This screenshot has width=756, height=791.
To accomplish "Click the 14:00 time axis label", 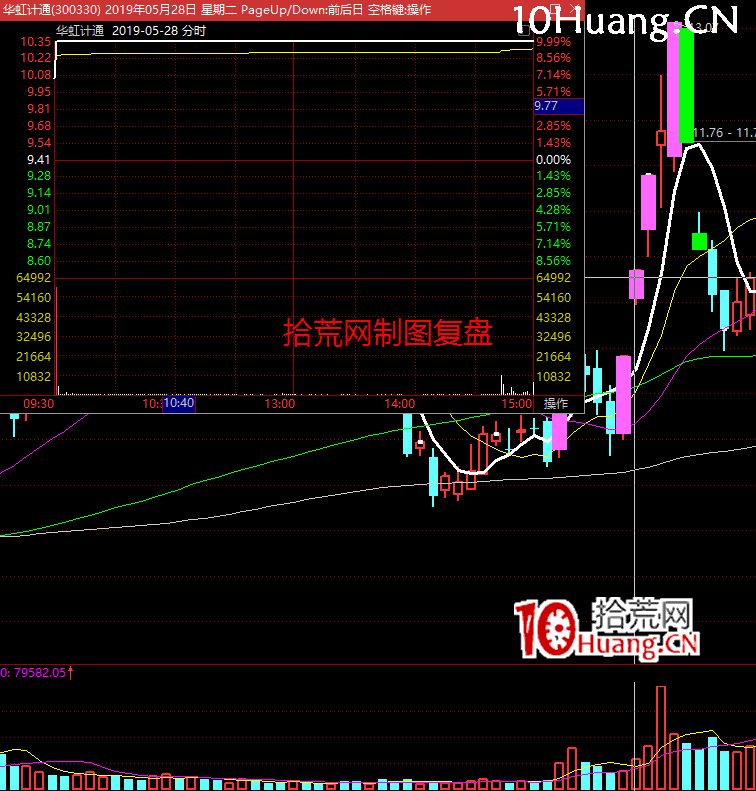I will (399, 404).
